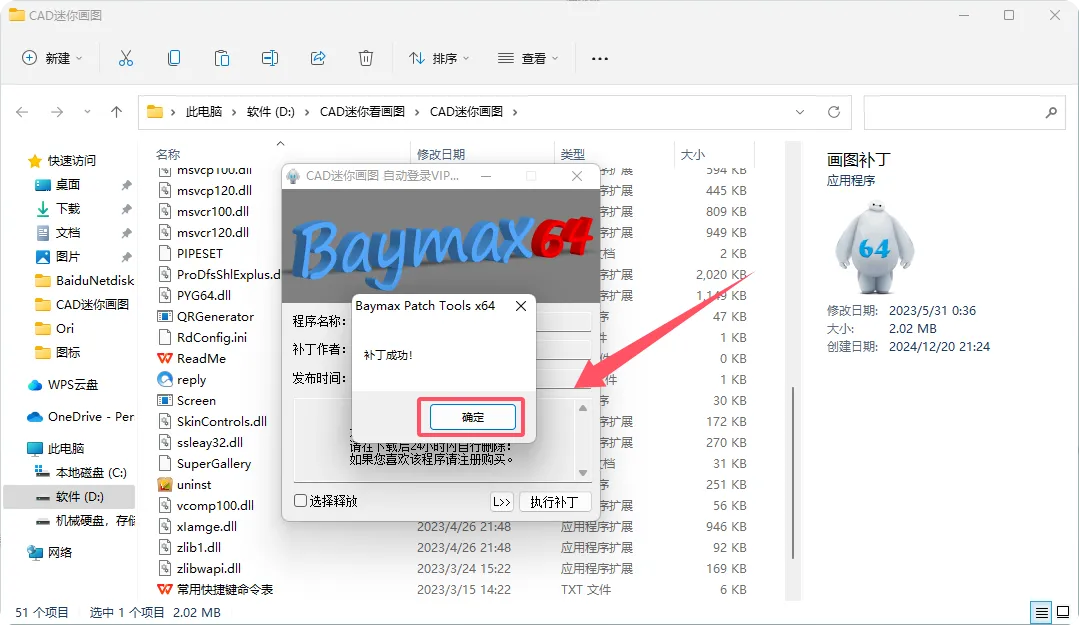
Task: Click the Delete trash can icon
Action: click(366, 59)
